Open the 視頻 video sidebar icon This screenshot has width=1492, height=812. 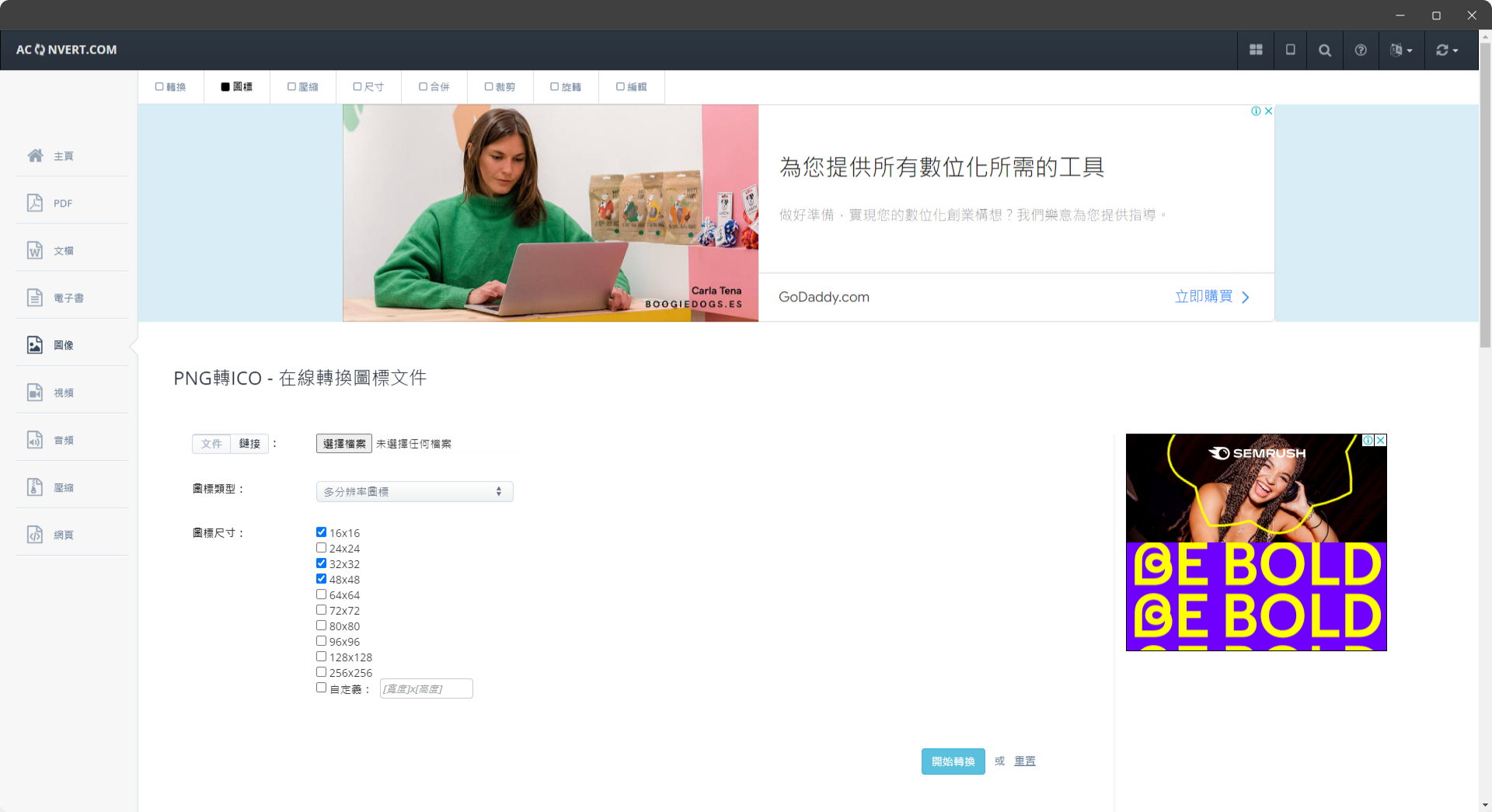[x=35, y=392]
